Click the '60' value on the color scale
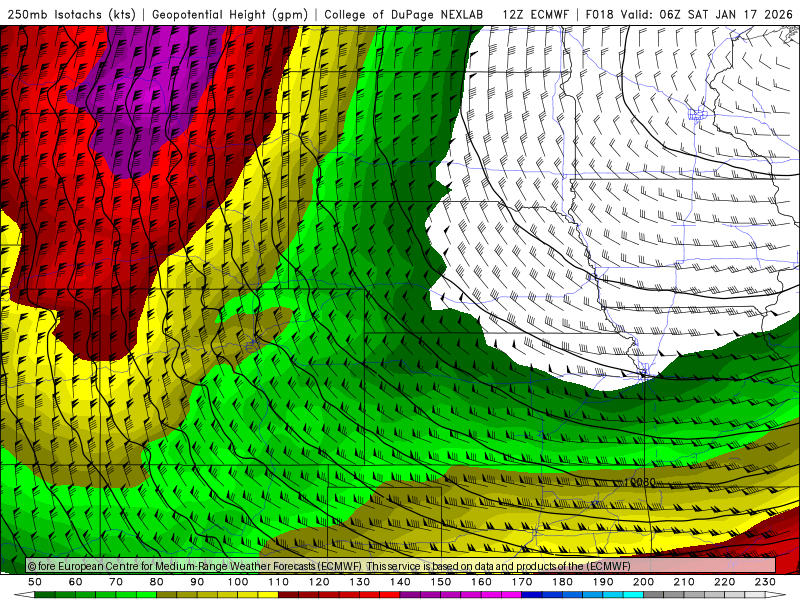800x600 pixels. (x=76, y=582)
